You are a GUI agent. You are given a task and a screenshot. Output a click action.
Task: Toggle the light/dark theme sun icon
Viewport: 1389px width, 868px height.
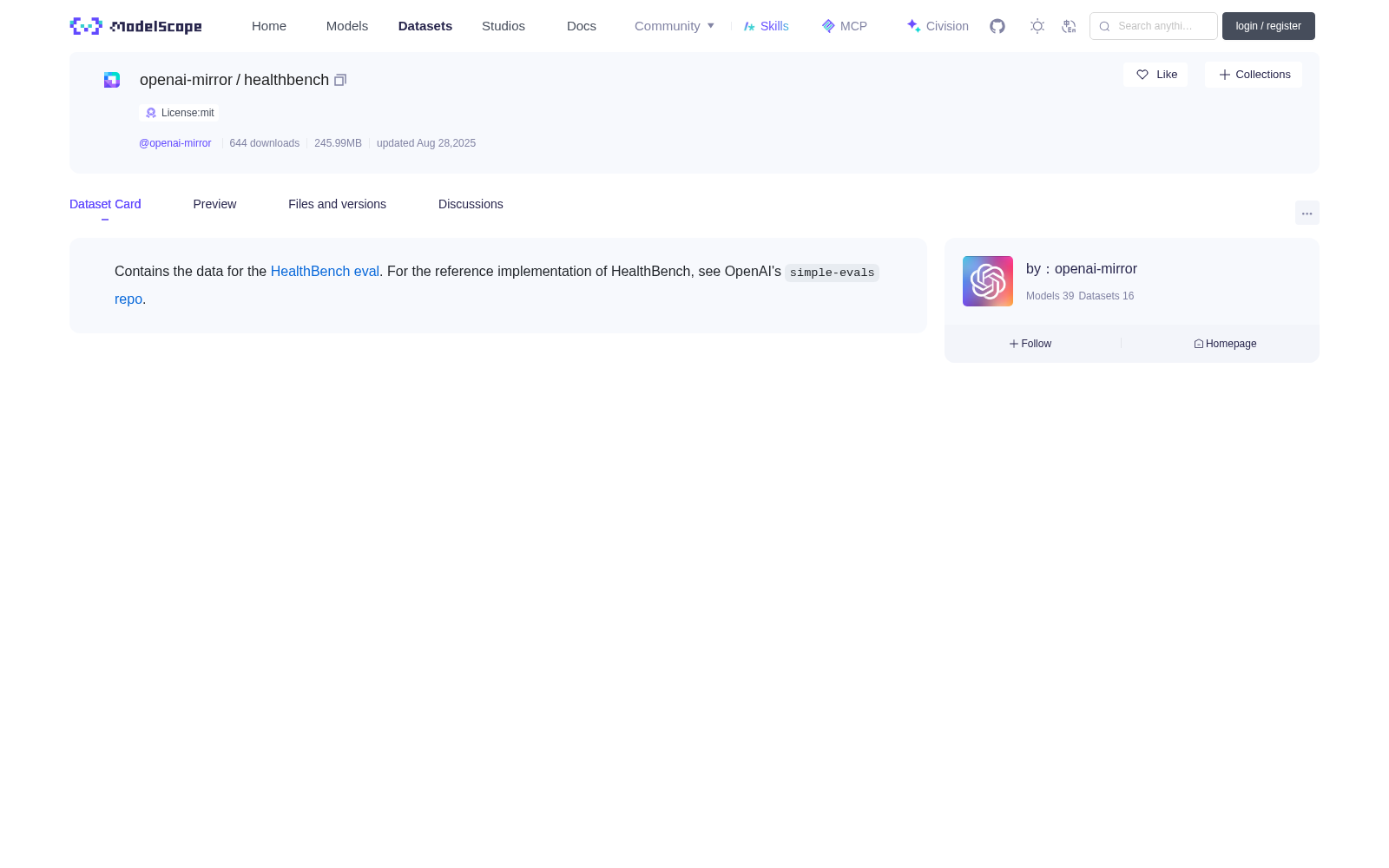(1037, 26)
